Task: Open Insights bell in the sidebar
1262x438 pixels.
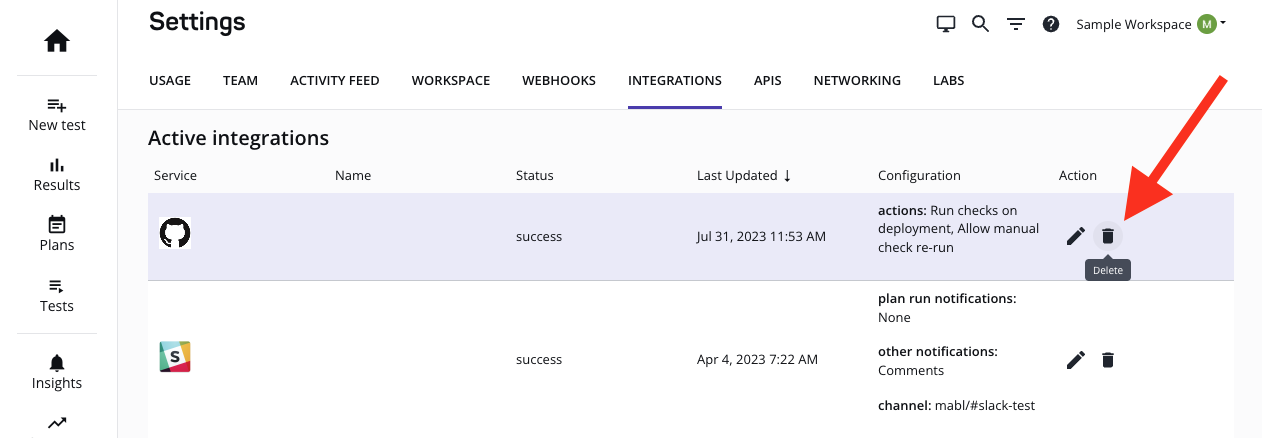Action: pos(57,373)
